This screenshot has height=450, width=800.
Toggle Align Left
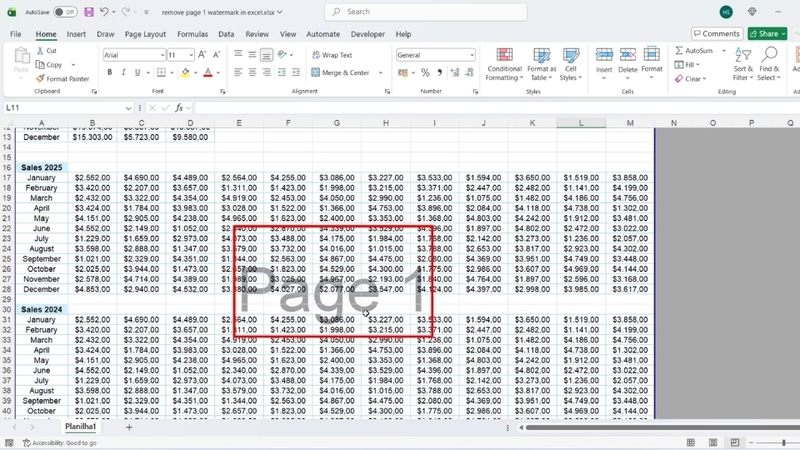238,72
